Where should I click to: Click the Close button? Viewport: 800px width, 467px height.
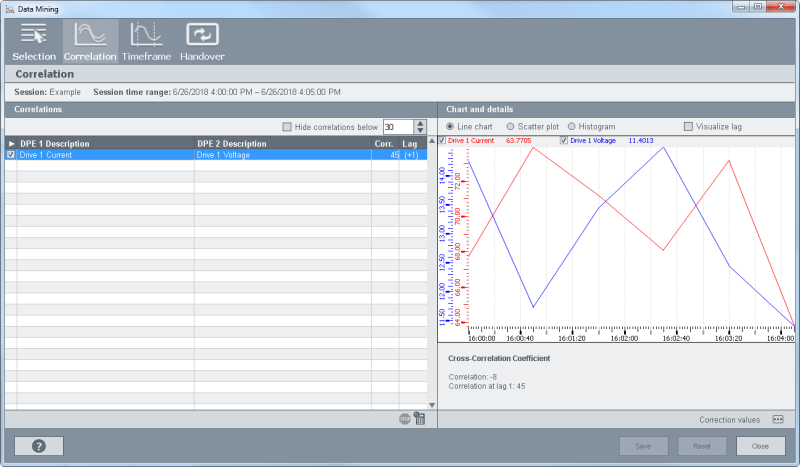(760, 446)
